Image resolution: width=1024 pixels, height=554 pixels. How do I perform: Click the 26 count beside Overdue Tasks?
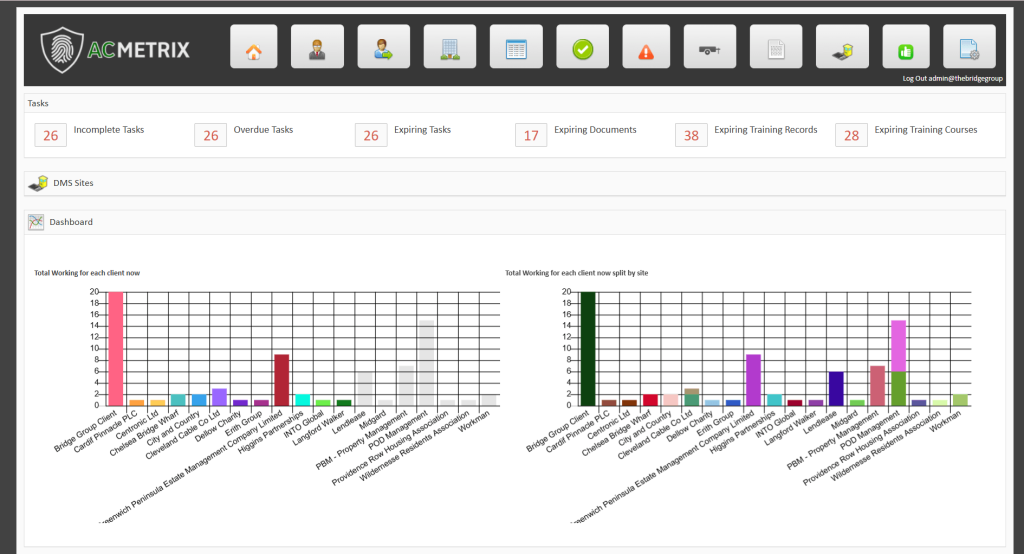tap(210, 135)
